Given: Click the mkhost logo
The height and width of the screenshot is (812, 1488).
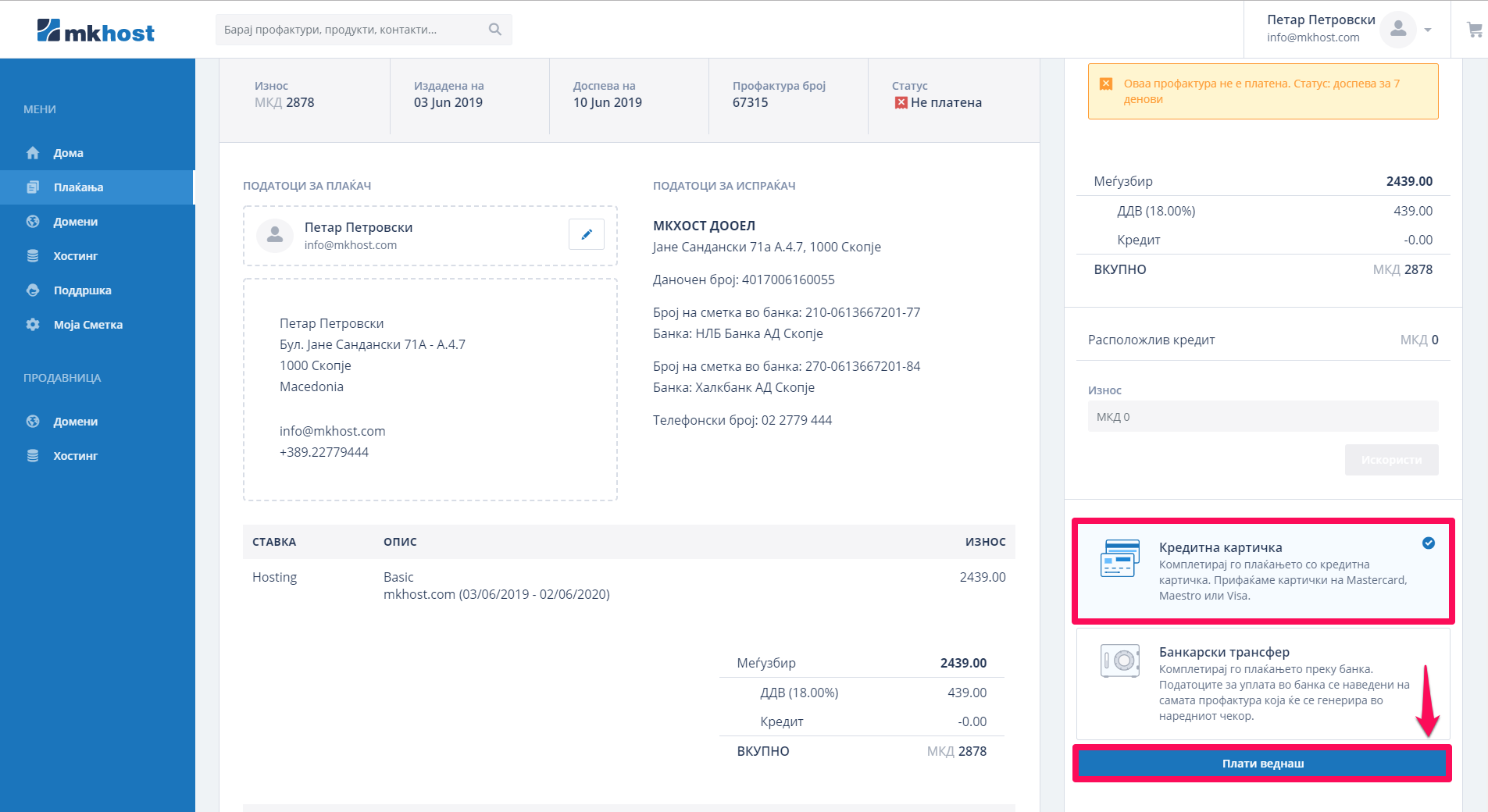Looking at the screenshot, I should (x=95, y=31).
